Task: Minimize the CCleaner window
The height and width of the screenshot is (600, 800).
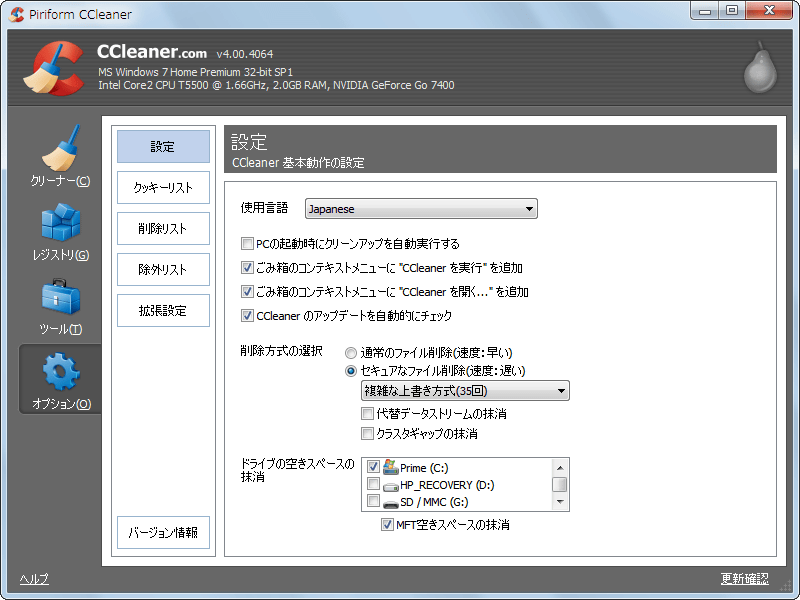Action: (x=705, y=11)
